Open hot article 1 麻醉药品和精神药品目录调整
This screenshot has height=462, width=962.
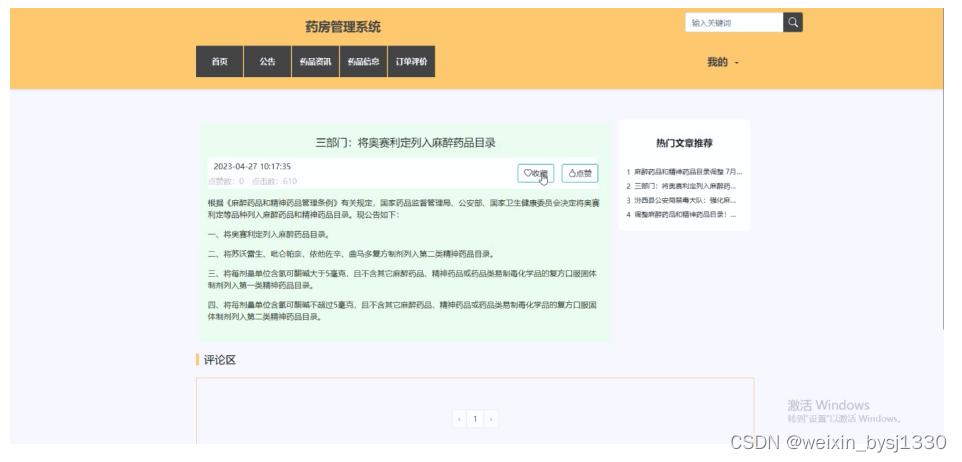click(684, 172)
